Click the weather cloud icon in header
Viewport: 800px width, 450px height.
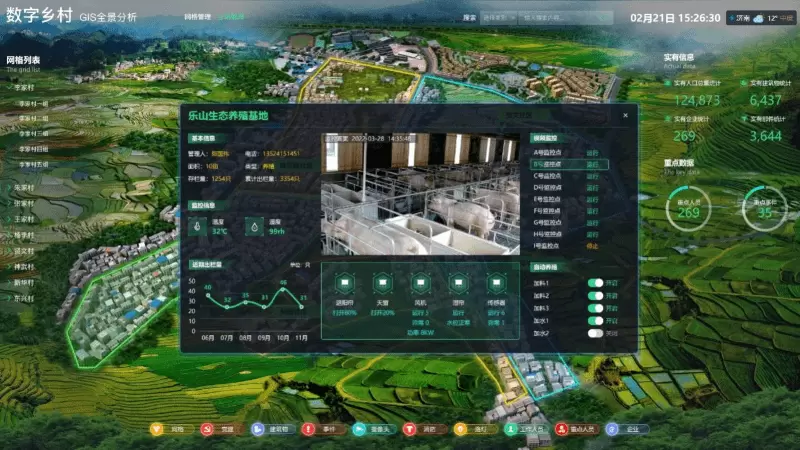tap(759, 18)
